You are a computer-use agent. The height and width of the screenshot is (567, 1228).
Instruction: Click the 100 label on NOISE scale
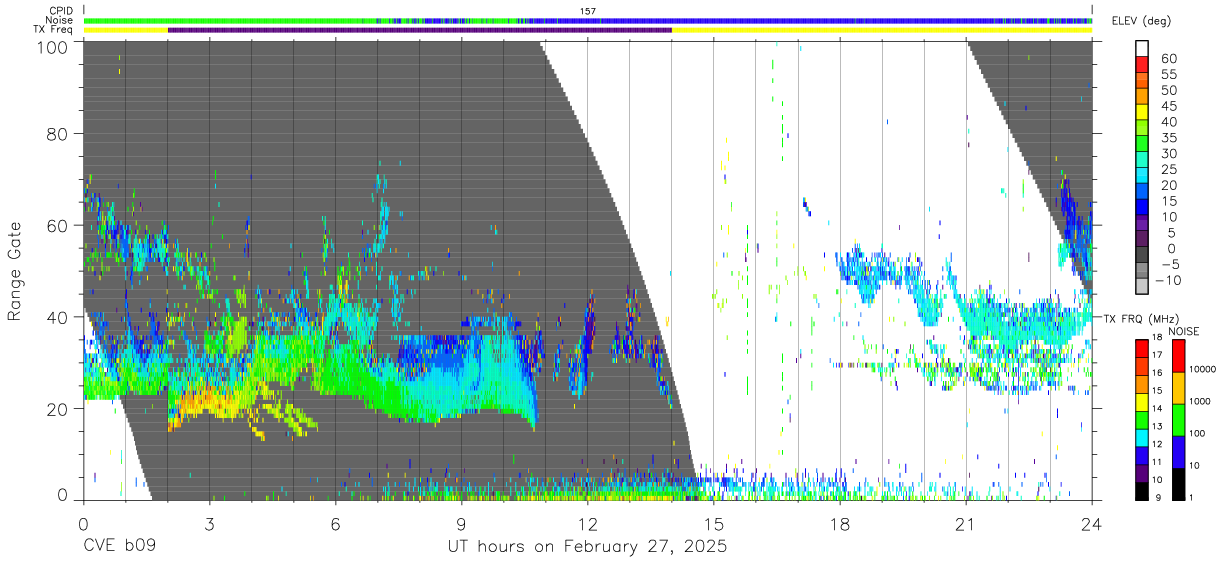coord(1198,433)
